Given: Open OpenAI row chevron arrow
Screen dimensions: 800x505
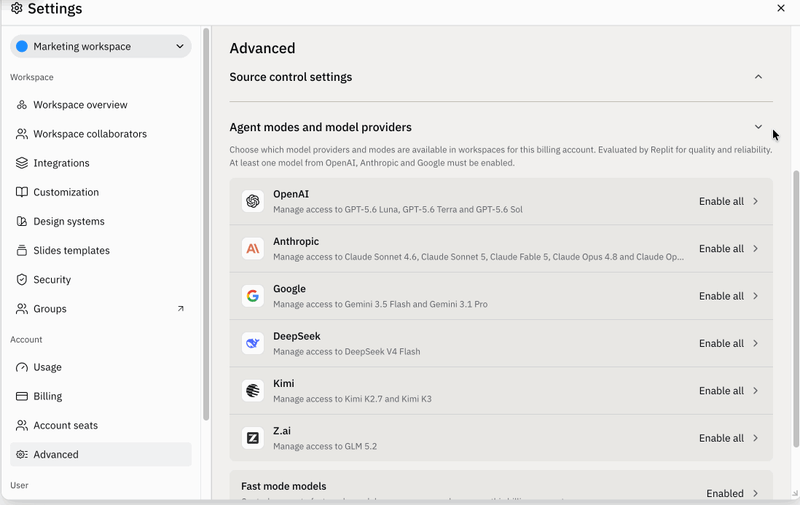Looking at the screenshot, I should tap(756, 201).
